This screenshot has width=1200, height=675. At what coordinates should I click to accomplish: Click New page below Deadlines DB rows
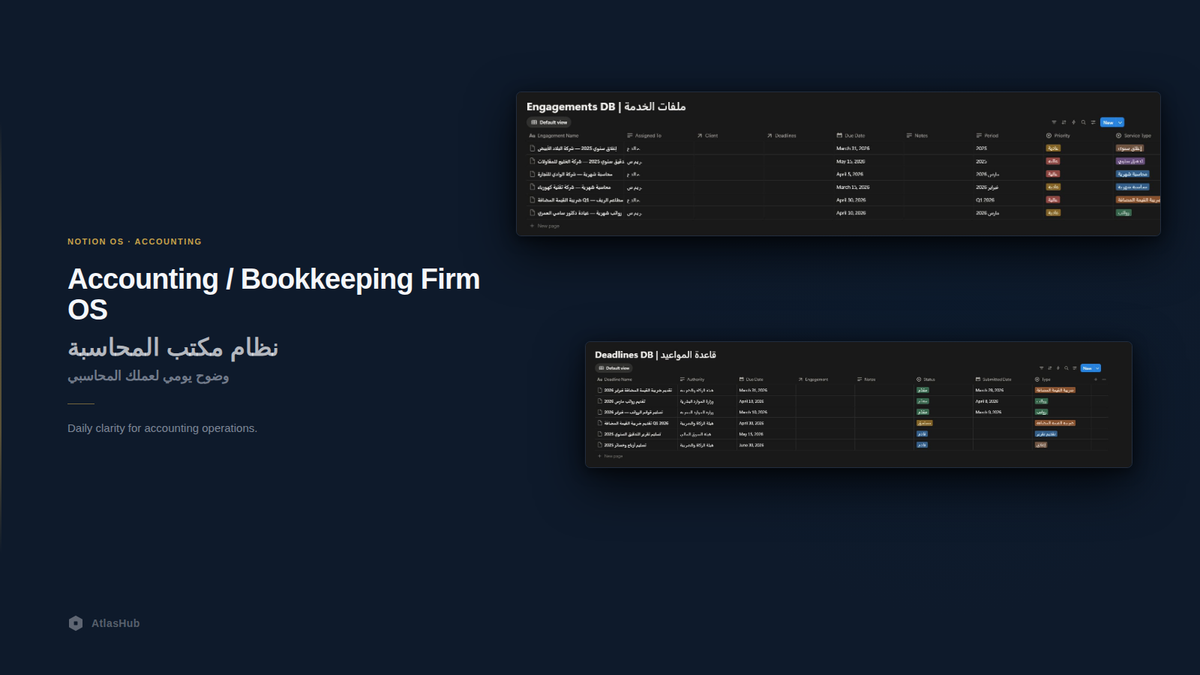(610, 456)
